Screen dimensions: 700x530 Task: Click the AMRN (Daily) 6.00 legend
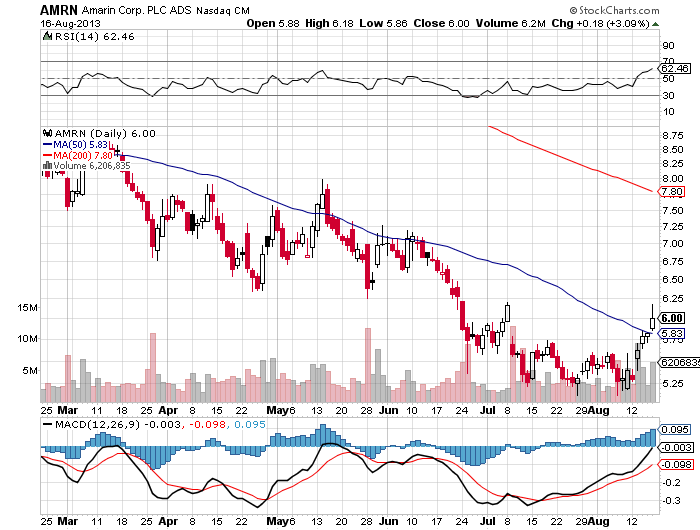105,133
